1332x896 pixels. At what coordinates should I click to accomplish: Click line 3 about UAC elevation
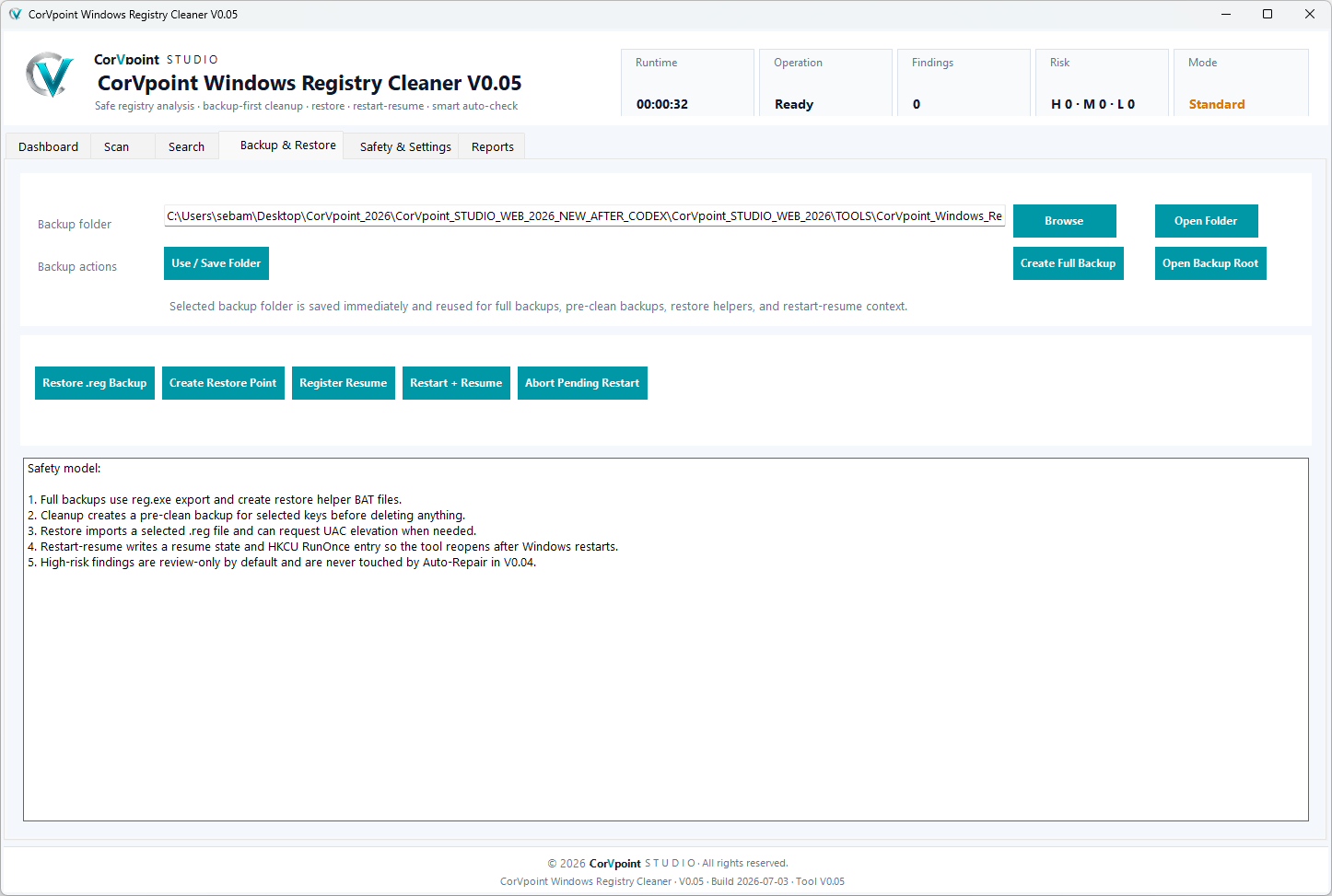click(x=251, y=531)
